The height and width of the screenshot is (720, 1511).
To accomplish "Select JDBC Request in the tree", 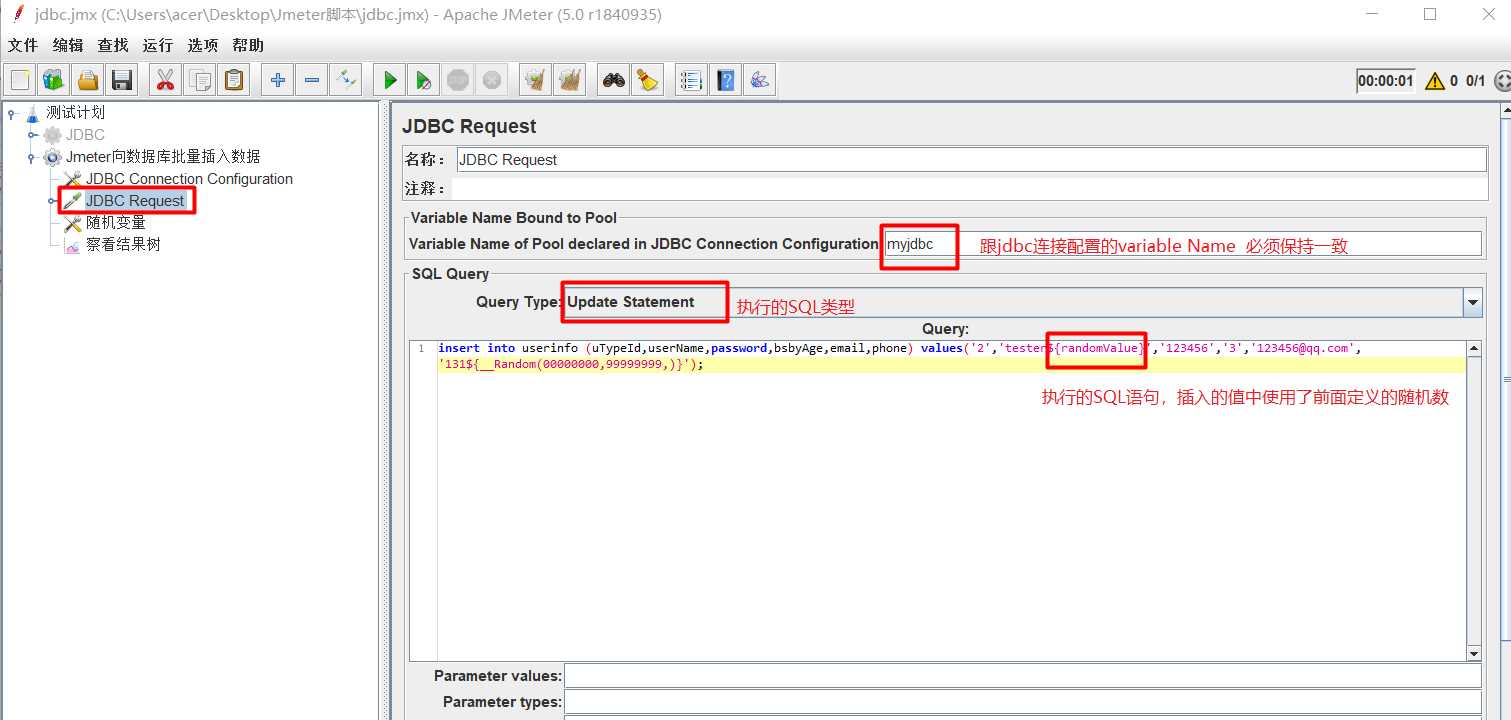I will tap(135, 200).
